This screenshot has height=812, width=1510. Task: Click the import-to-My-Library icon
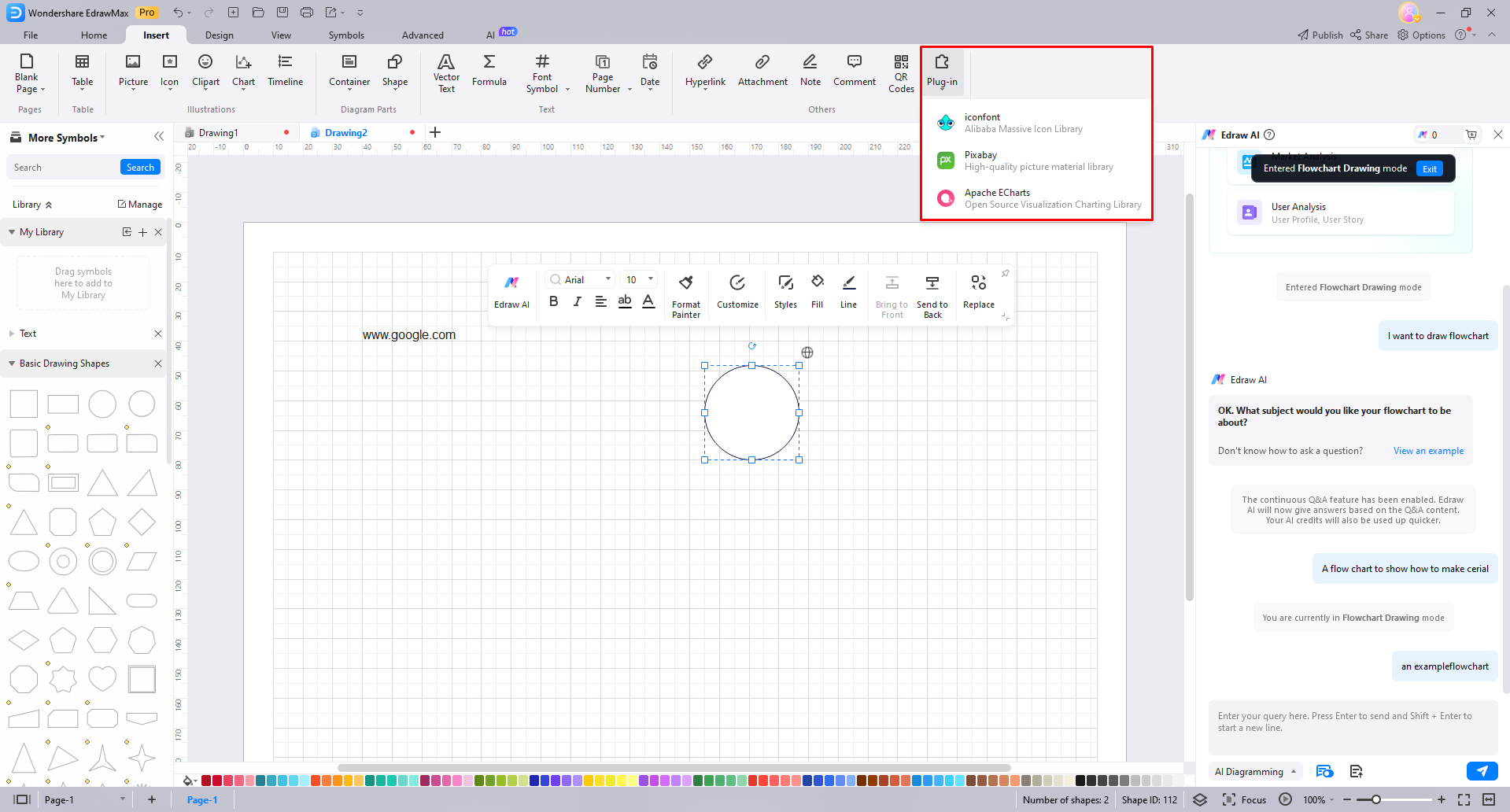pos(127,232)
